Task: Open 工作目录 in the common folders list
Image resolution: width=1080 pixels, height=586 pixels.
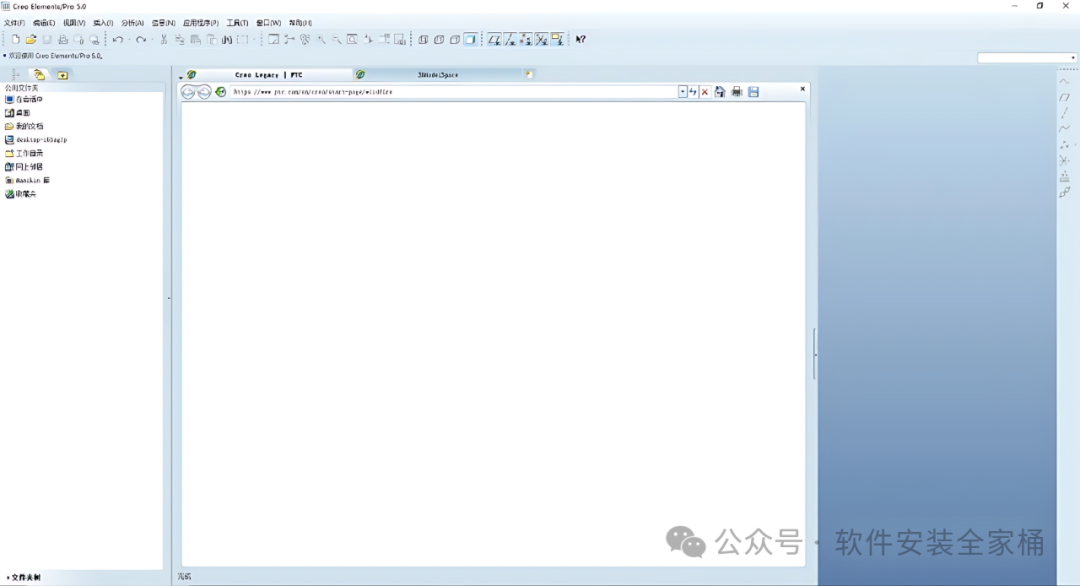Action: (24, 153)
